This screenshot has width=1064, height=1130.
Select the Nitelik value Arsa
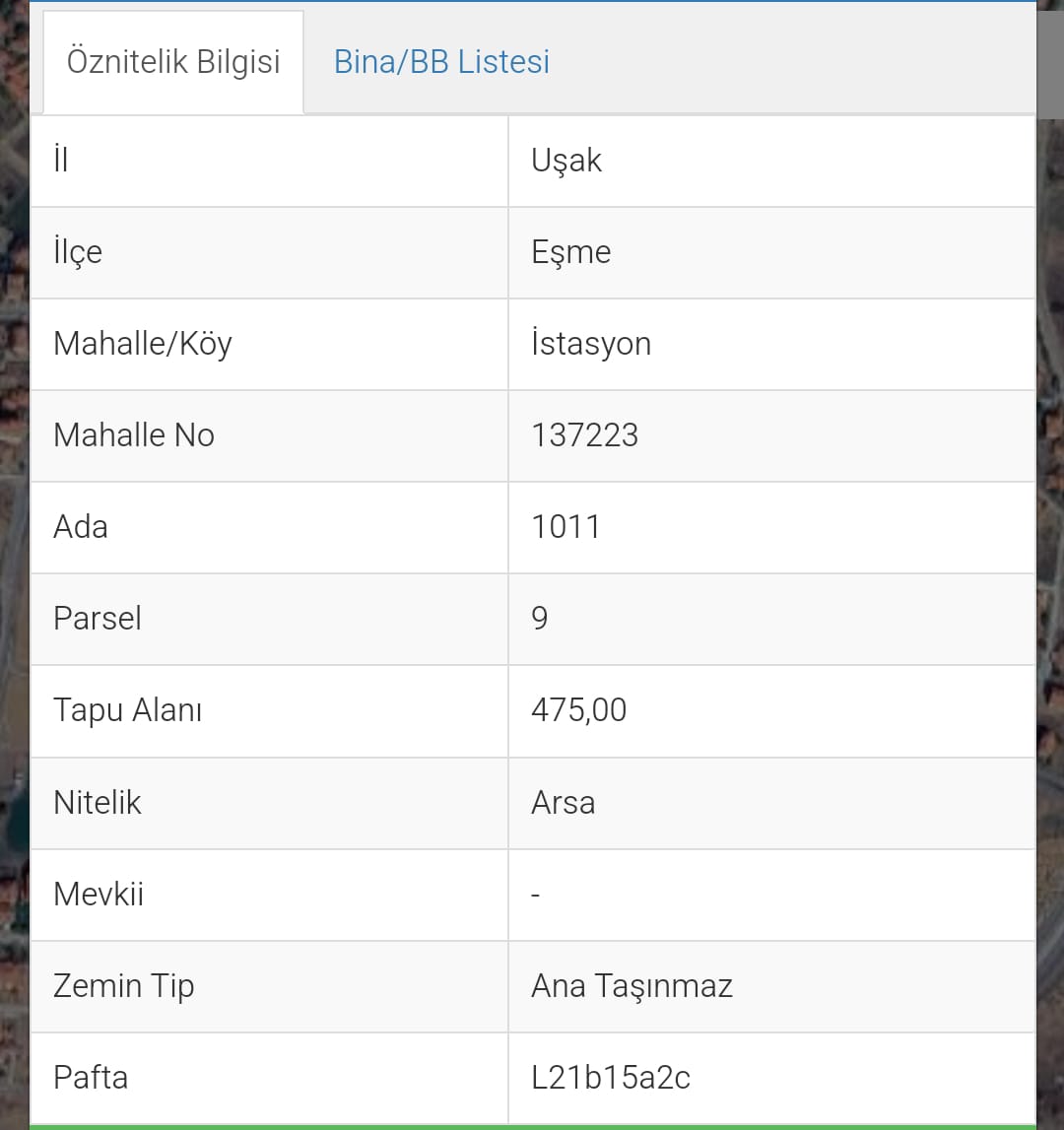(x=564, y=803)
